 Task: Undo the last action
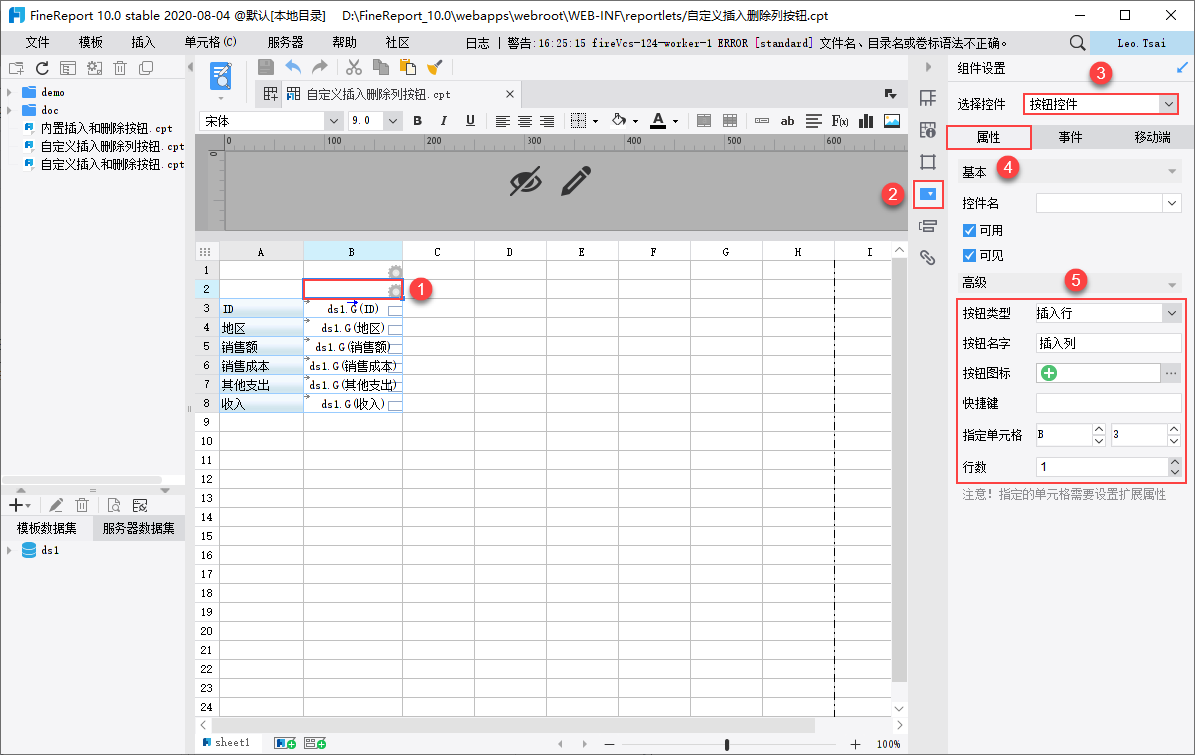(293, 68)
